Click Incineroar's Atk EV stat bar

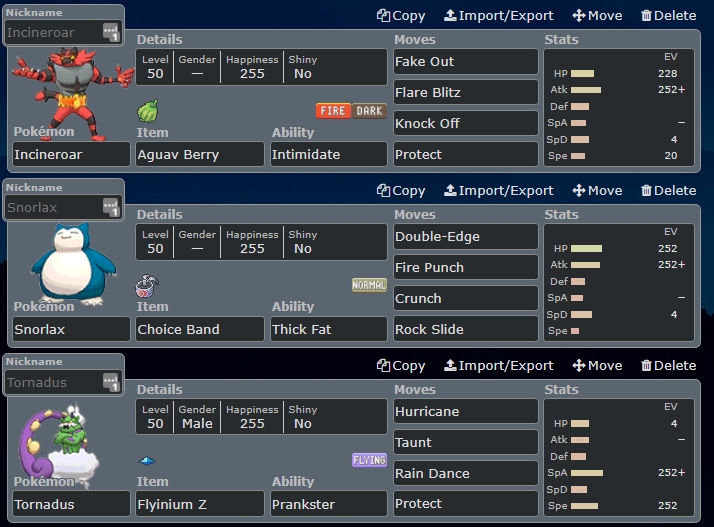(x=586, y=89)
